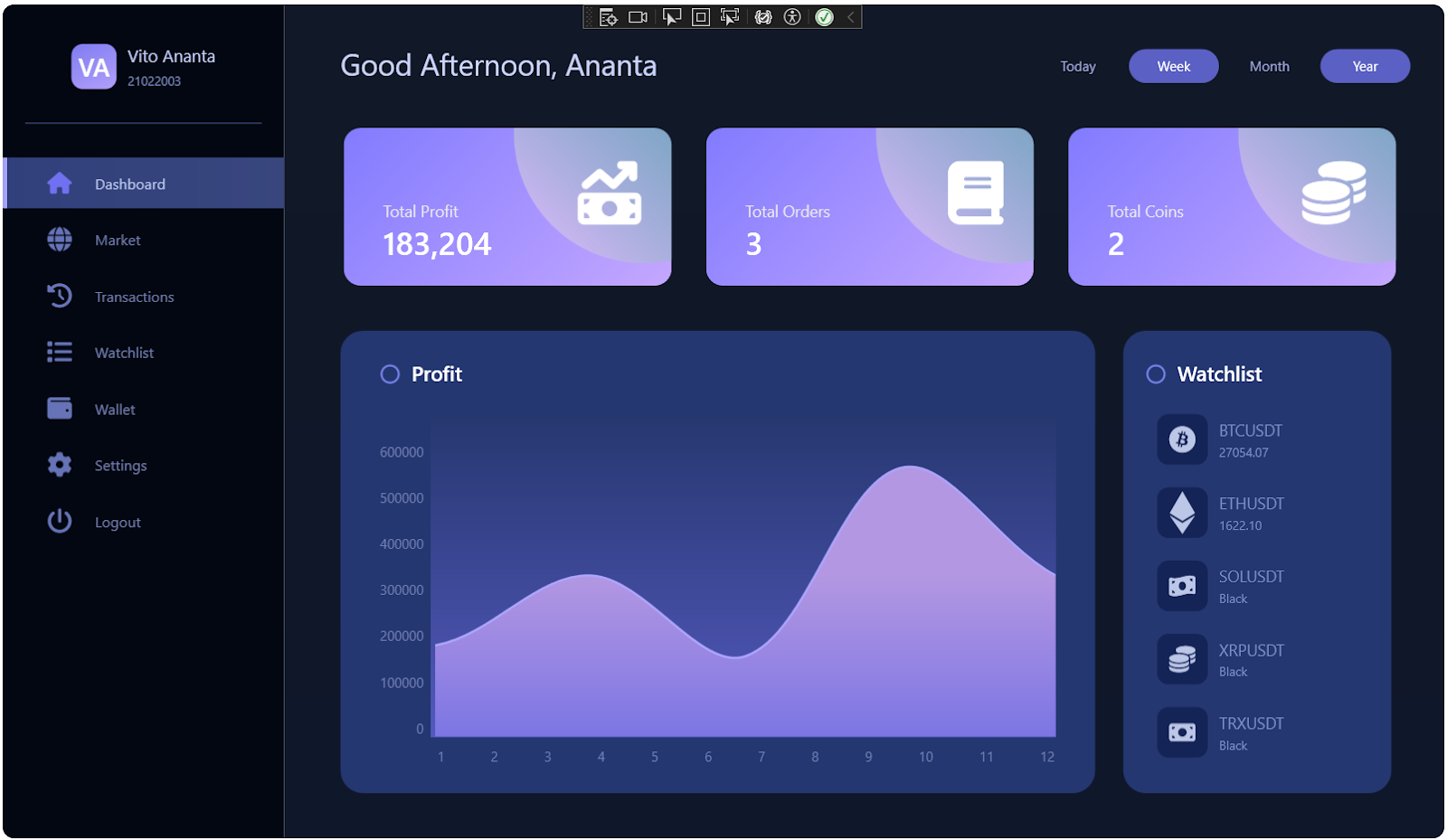Click the Transactions history clock icon
The height and width of the screenshot is (840, 1447).
(60, 296)
